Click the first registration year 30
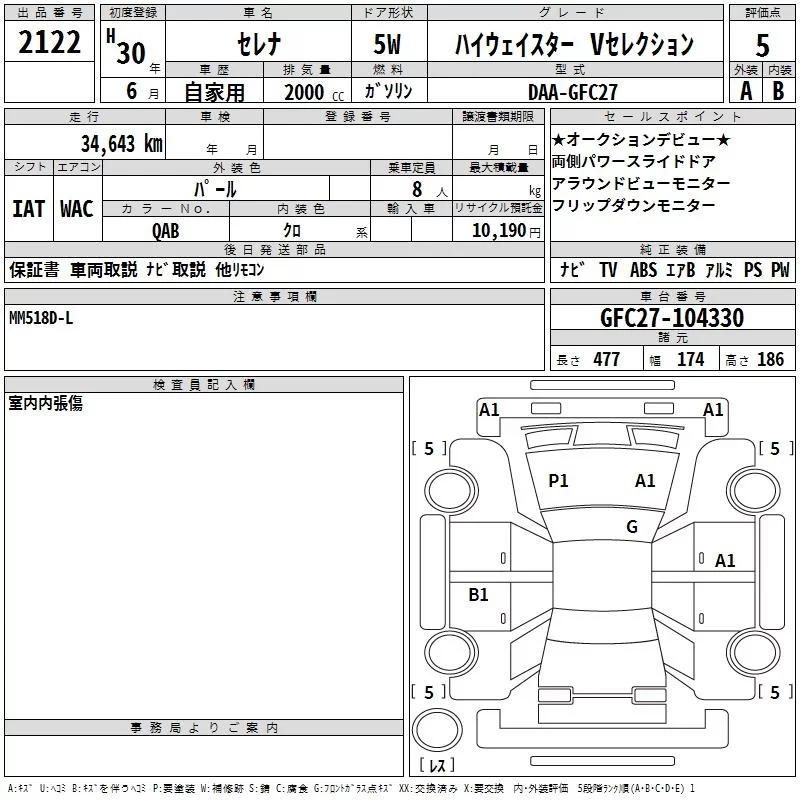800x800 pixels. point(131,53)
